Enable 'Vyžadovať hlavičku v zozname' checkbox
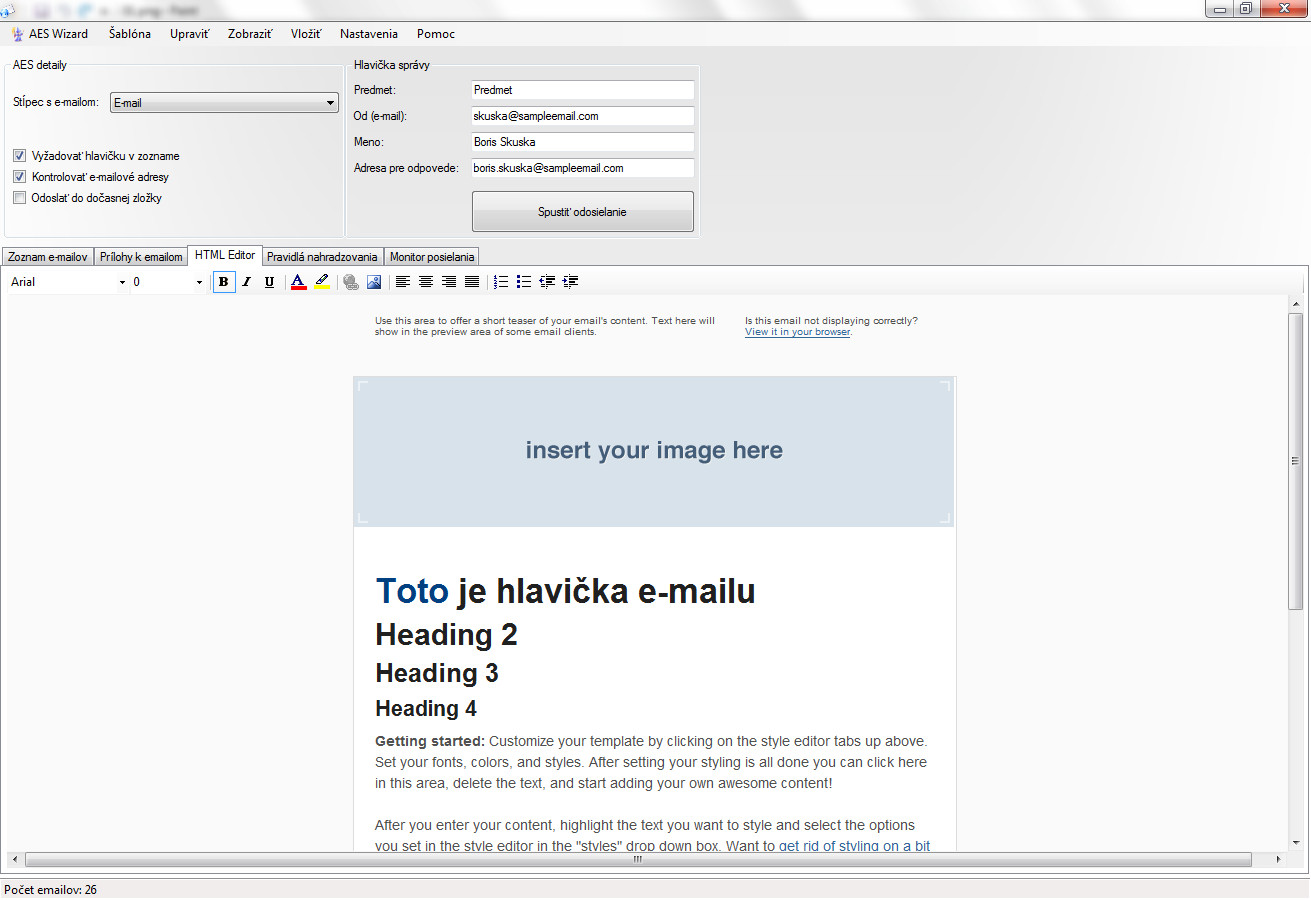The image size is (1311, 900). click(19, 156)
